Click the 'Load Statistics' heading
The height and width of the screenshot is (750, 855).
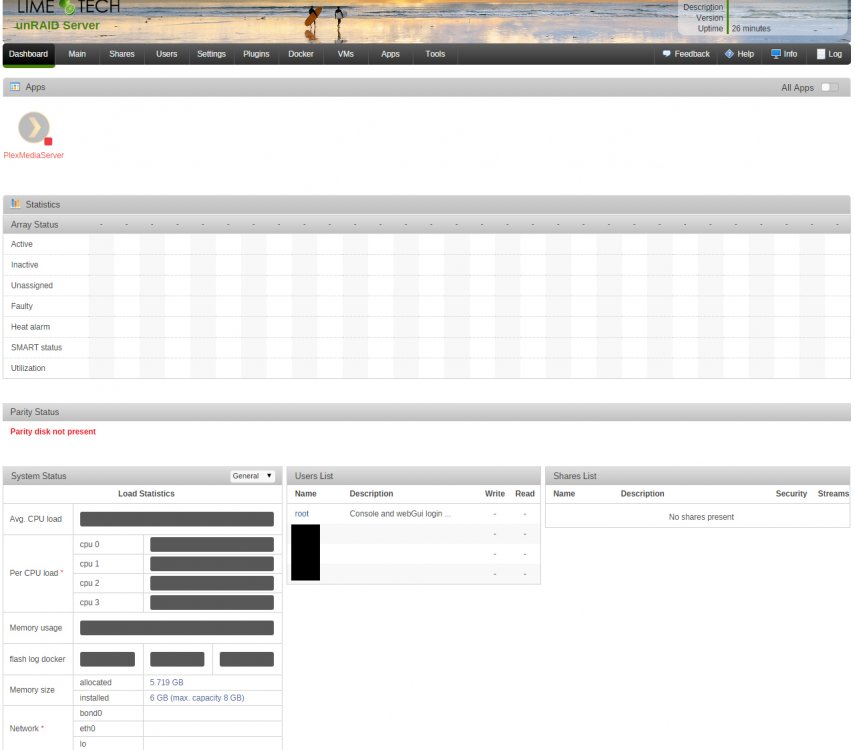146,493
